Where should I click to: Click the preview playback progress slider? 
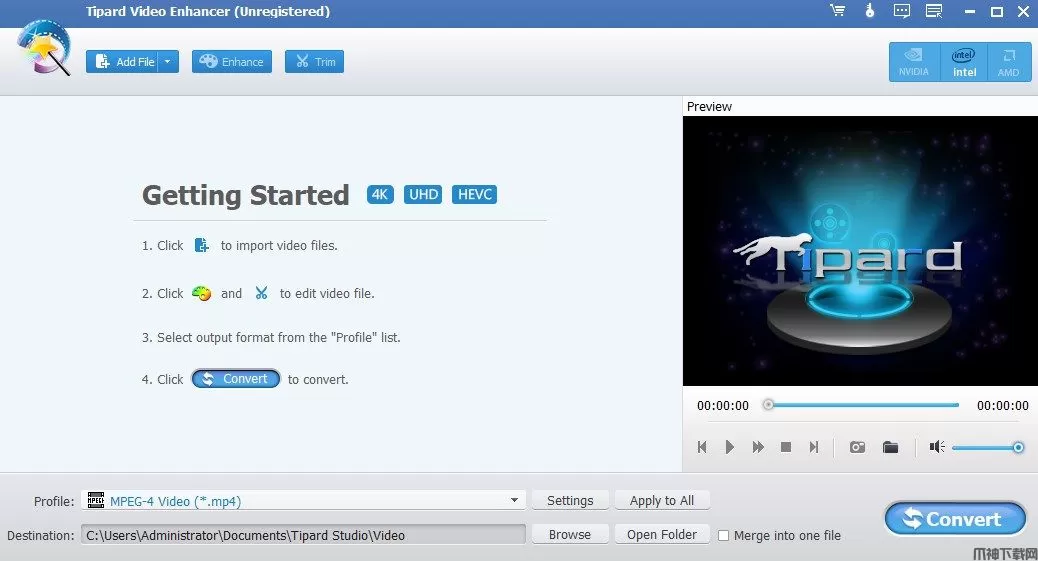pyautogui.click(x=862, y=405)
